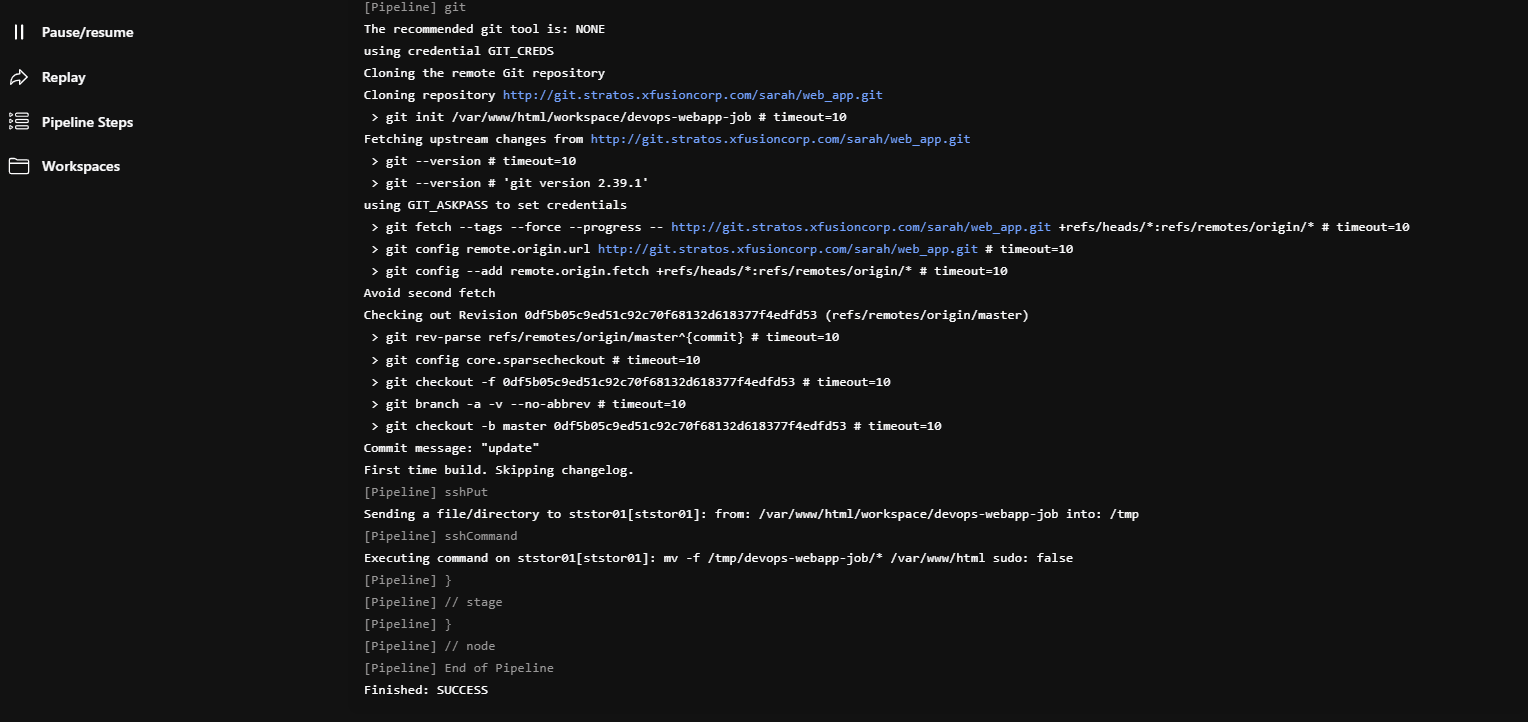The height and width of the screenshot is (722, 1528).
Task: Open the web_app.git link after Cloning repository
Action: tap(692, 95)
